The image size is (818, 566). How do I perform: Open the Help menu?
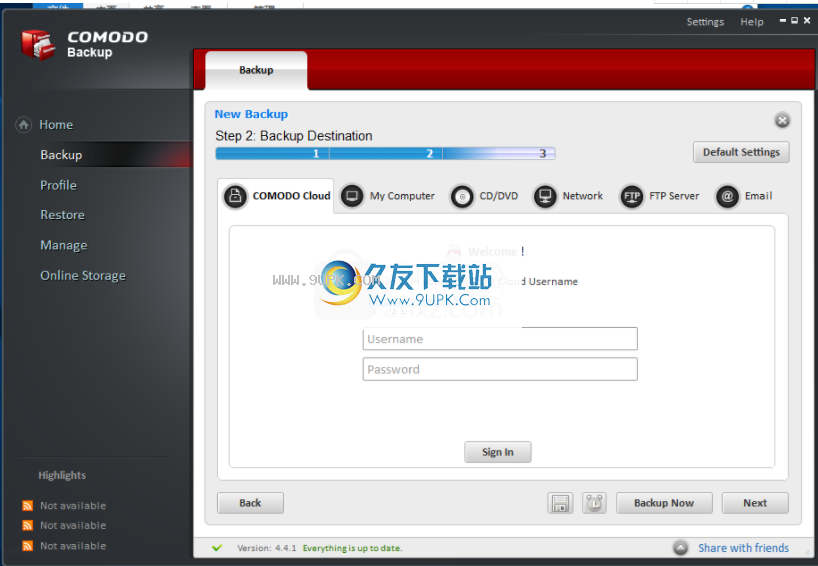pos(752,22)
